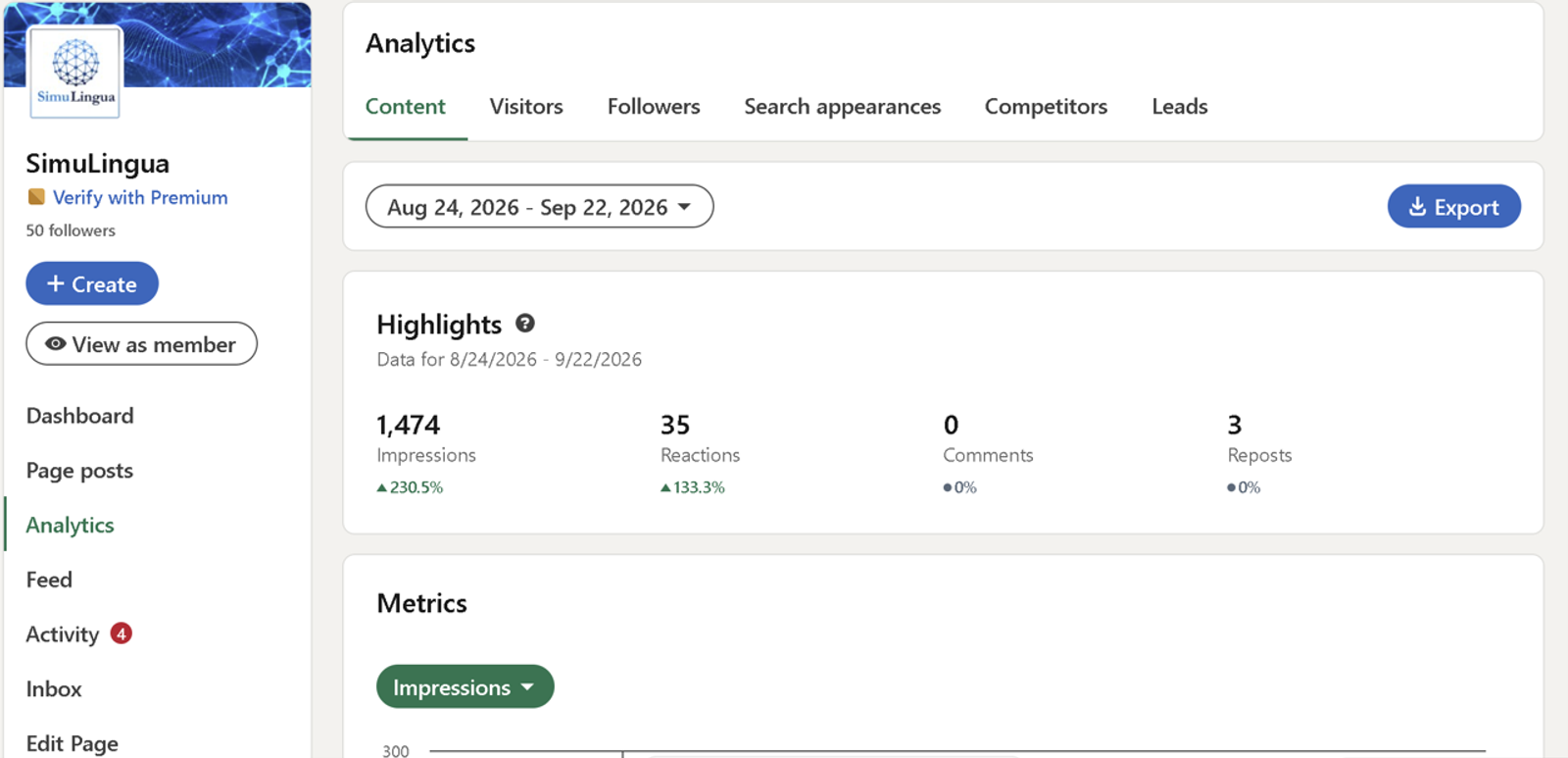Viewport: 1568px width, 758px height.
Task: Click the Data for 8/24/2026 - 9/22/2026 text
Action: pyautogui.click(x=510, y=359)
